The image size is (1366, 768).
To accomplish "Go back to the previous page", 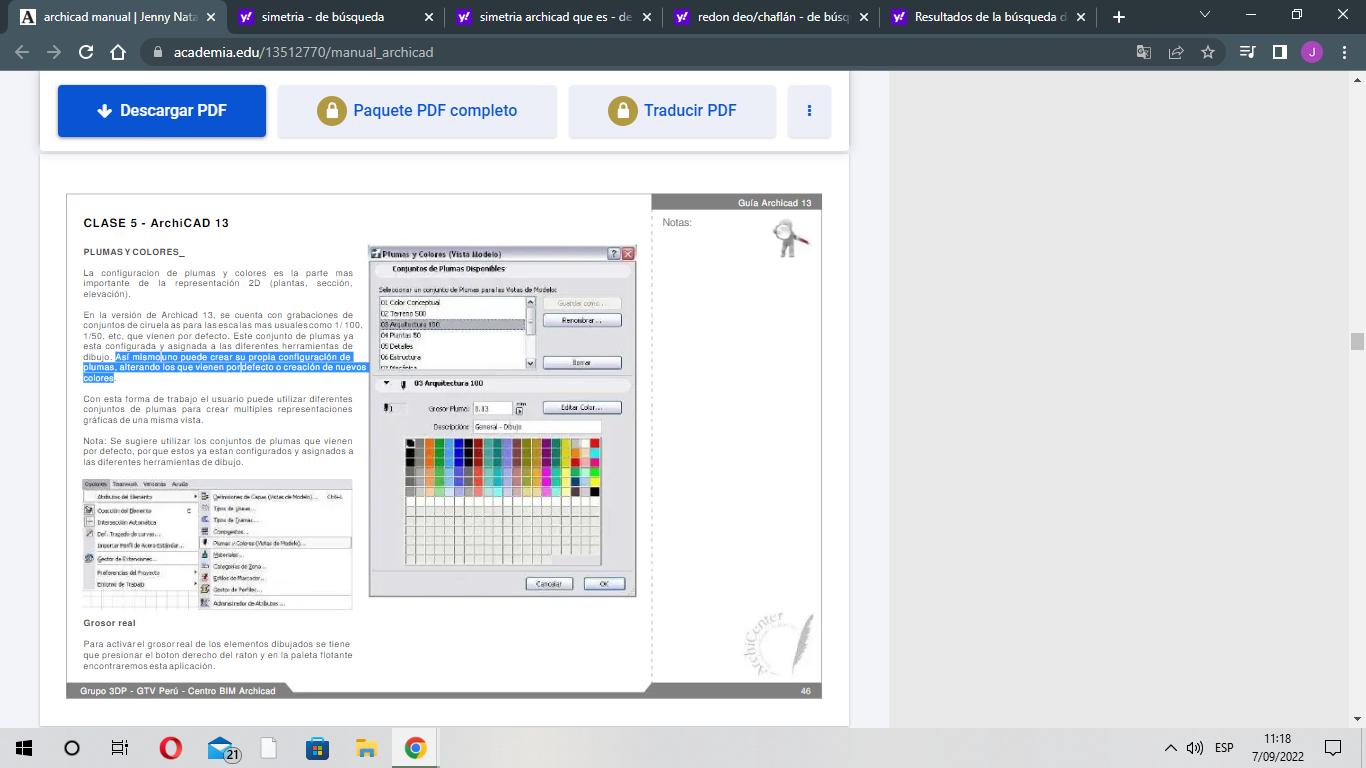I will pos(22,52).
